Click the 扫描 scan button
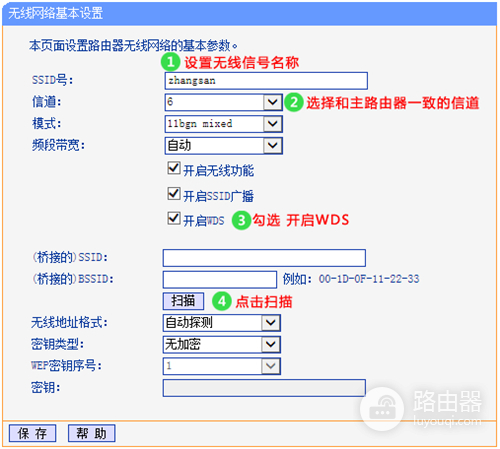Screen dimensions: 500x449 (x=183, y=301)
